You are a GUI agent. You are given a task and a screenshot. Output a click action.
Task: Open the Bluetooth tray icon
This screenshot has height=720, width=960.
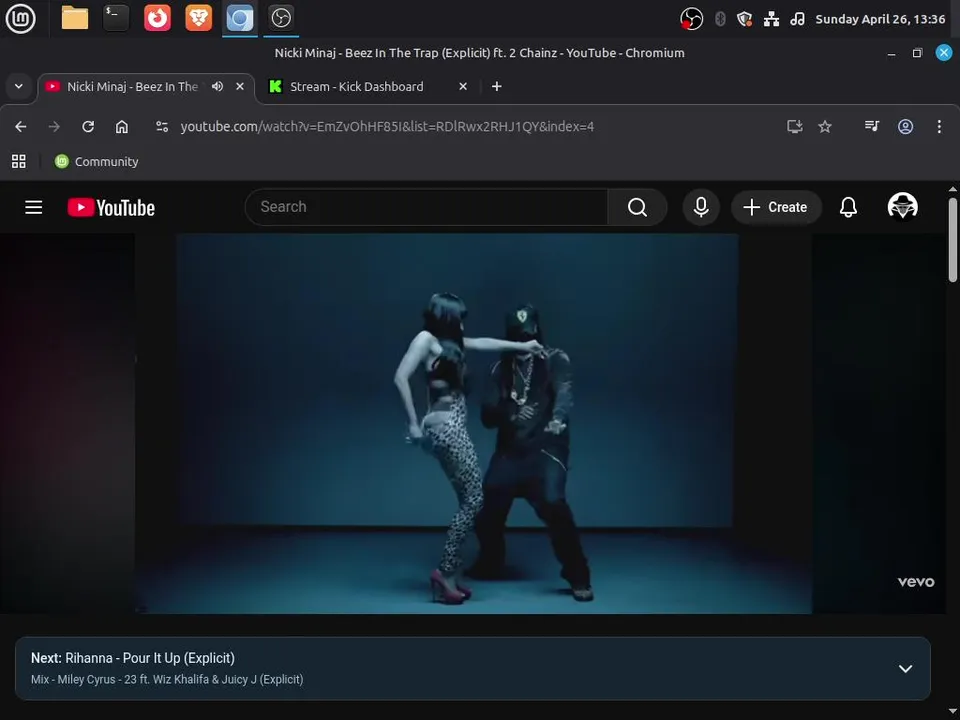(x=720, y=19)
